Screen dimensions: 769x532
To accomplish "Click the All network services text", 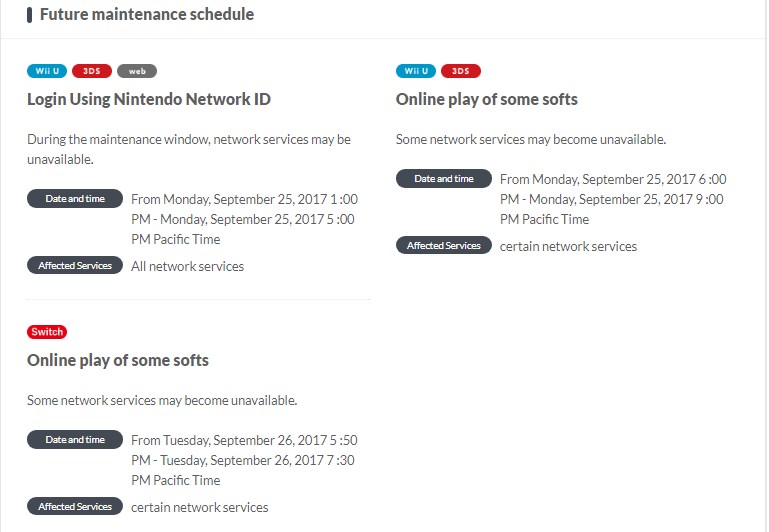I will pos(187,266).
